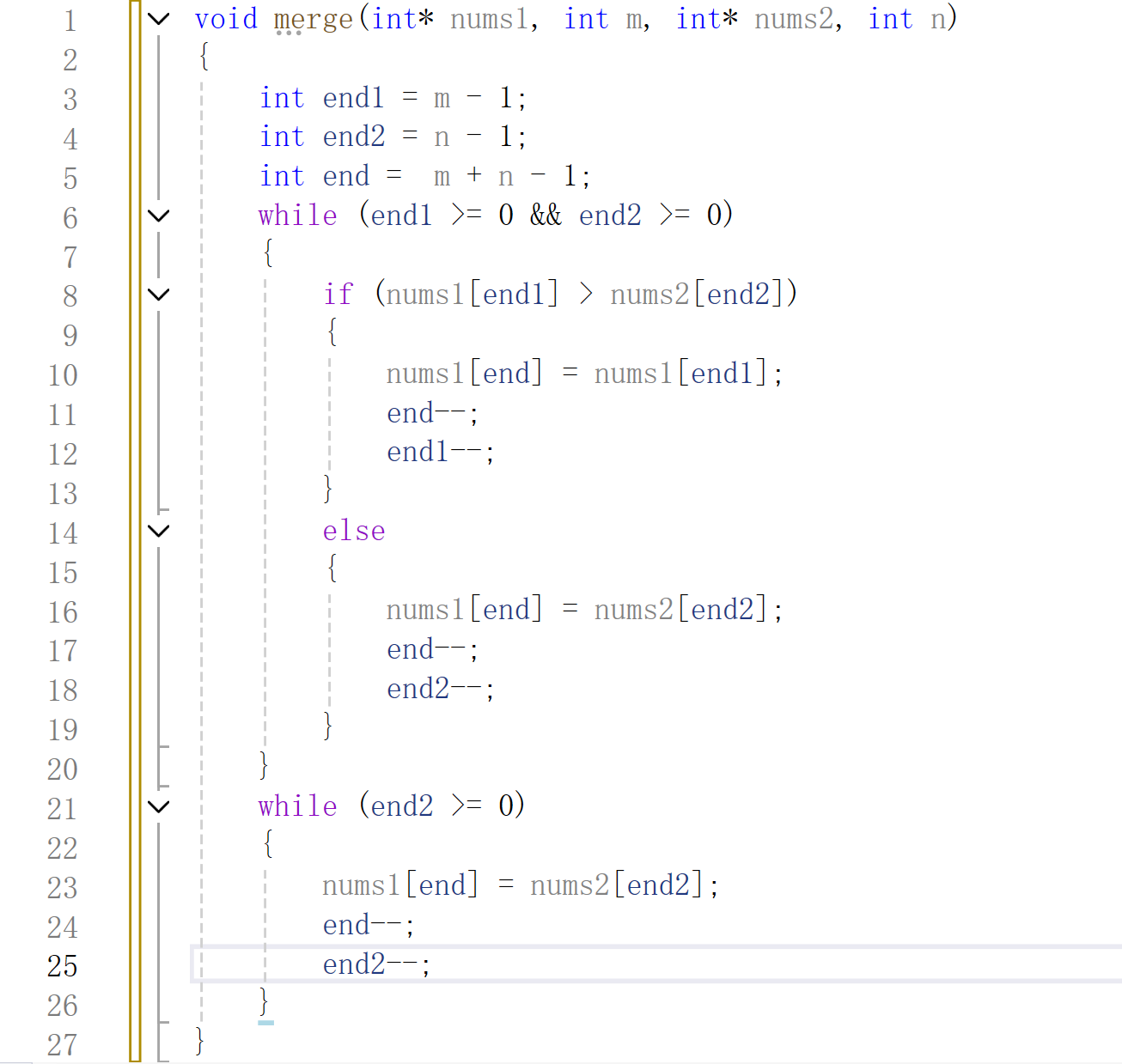
Task: Click the 'else' keyword on line 14
Action: pos(354,531)
